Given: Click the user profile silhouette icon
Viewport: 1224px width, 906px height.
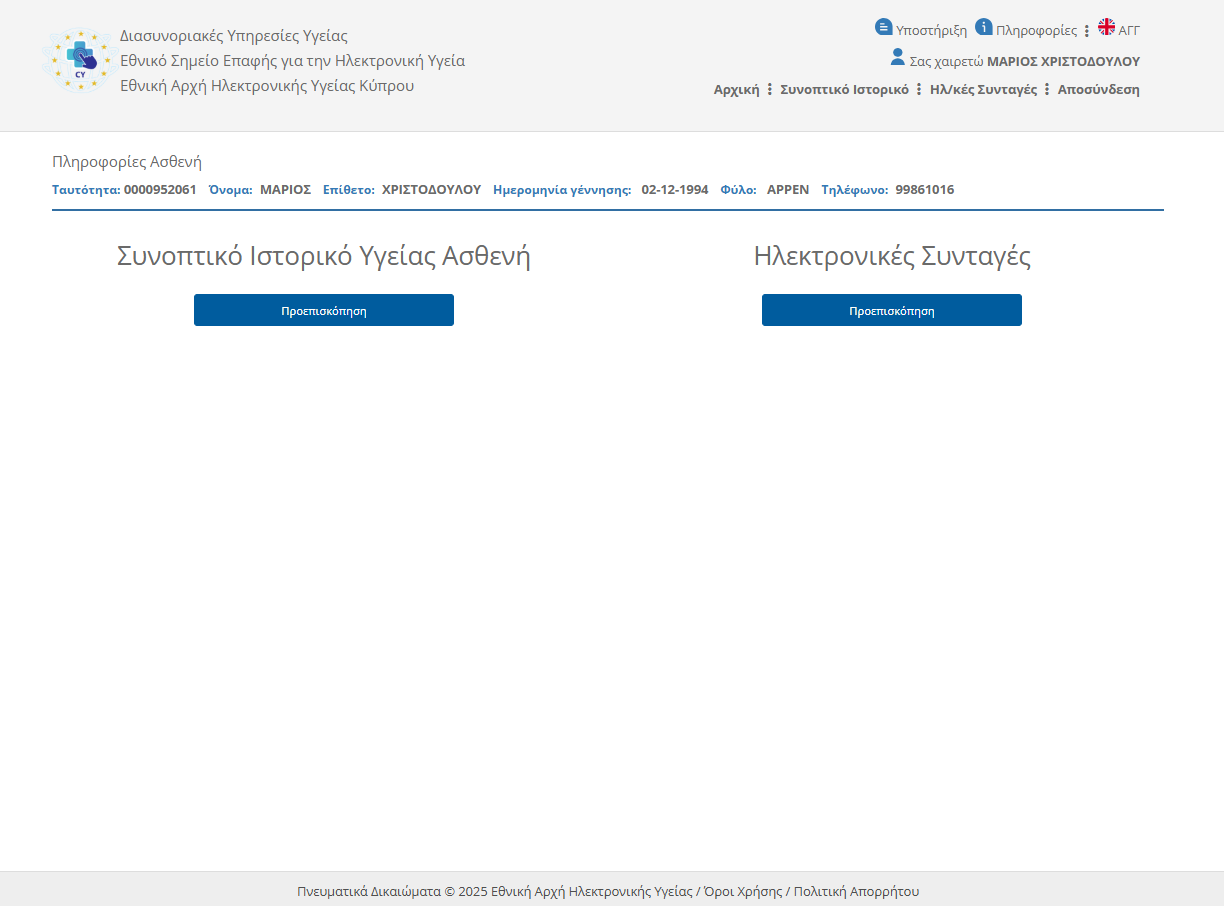Looking at the screenshot, I should tap(898, 57).
